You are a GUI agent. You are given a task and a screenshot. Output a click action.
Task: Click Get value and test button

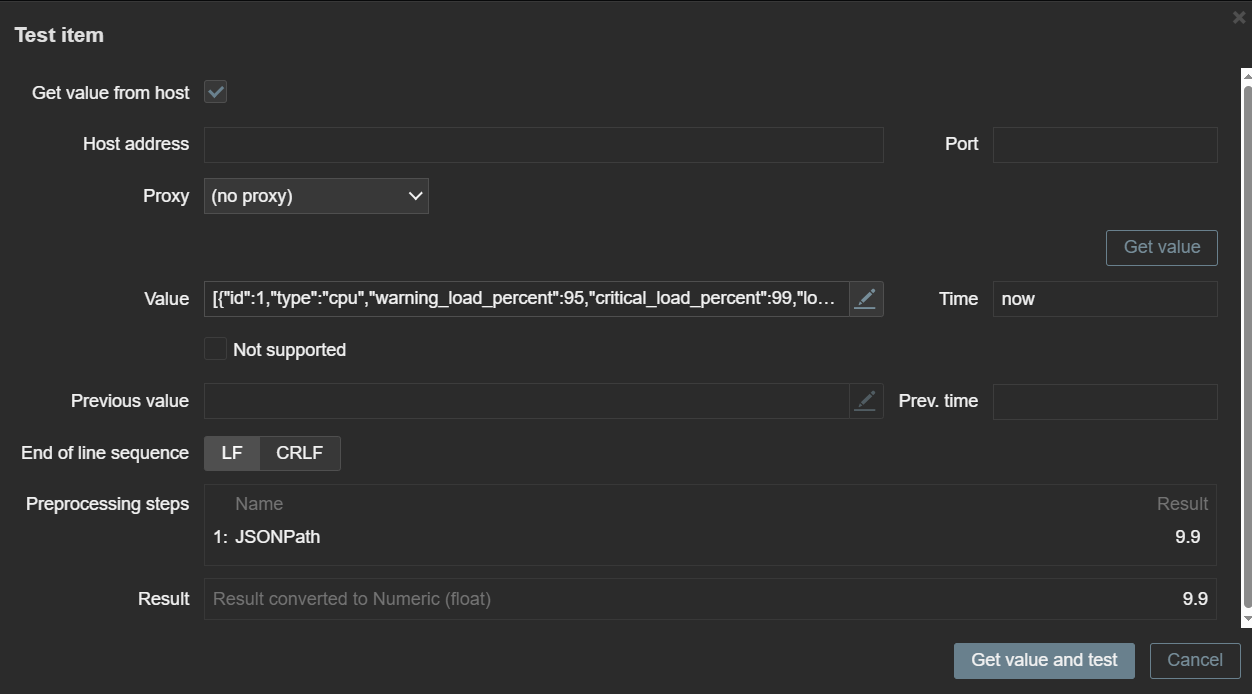1043,660
